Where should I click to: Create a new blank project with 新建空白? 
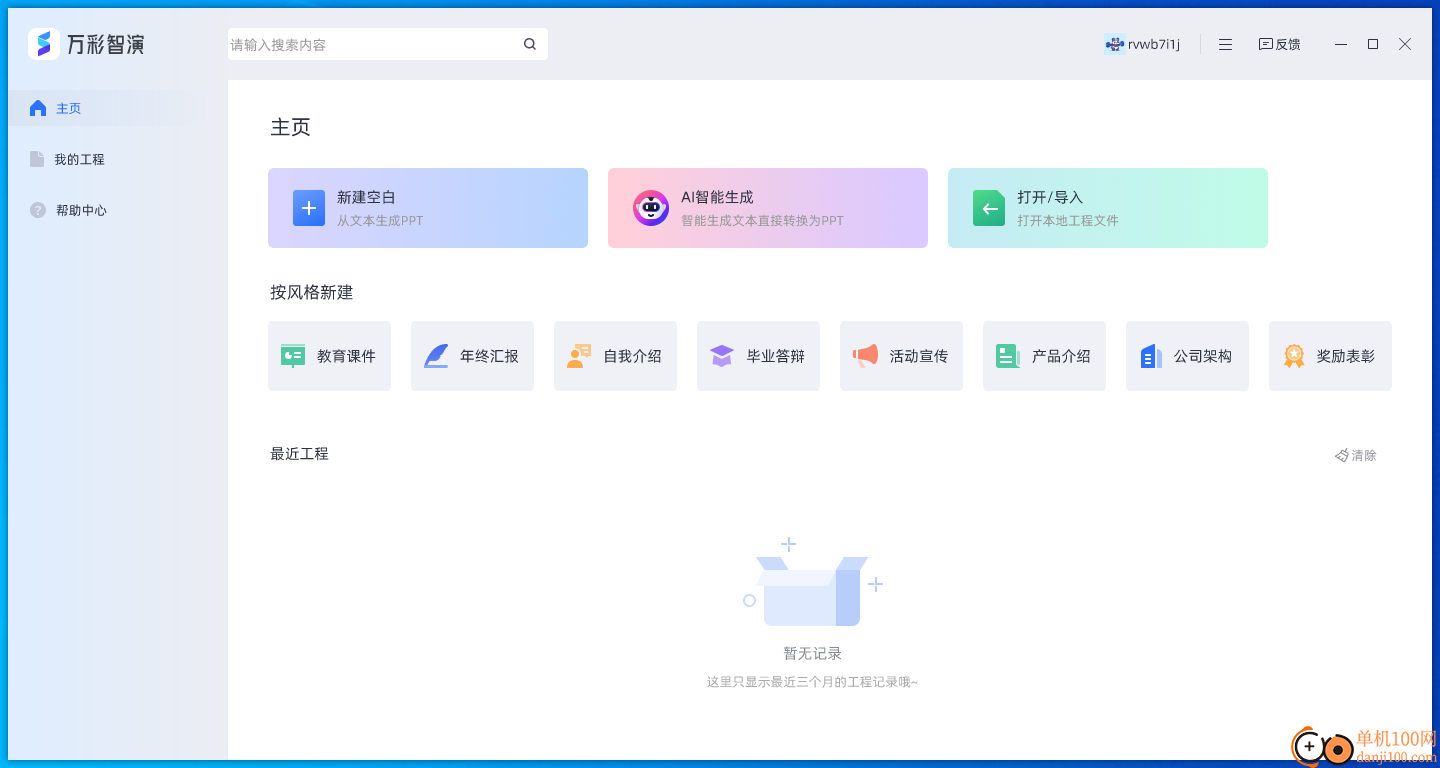(428, 208)
